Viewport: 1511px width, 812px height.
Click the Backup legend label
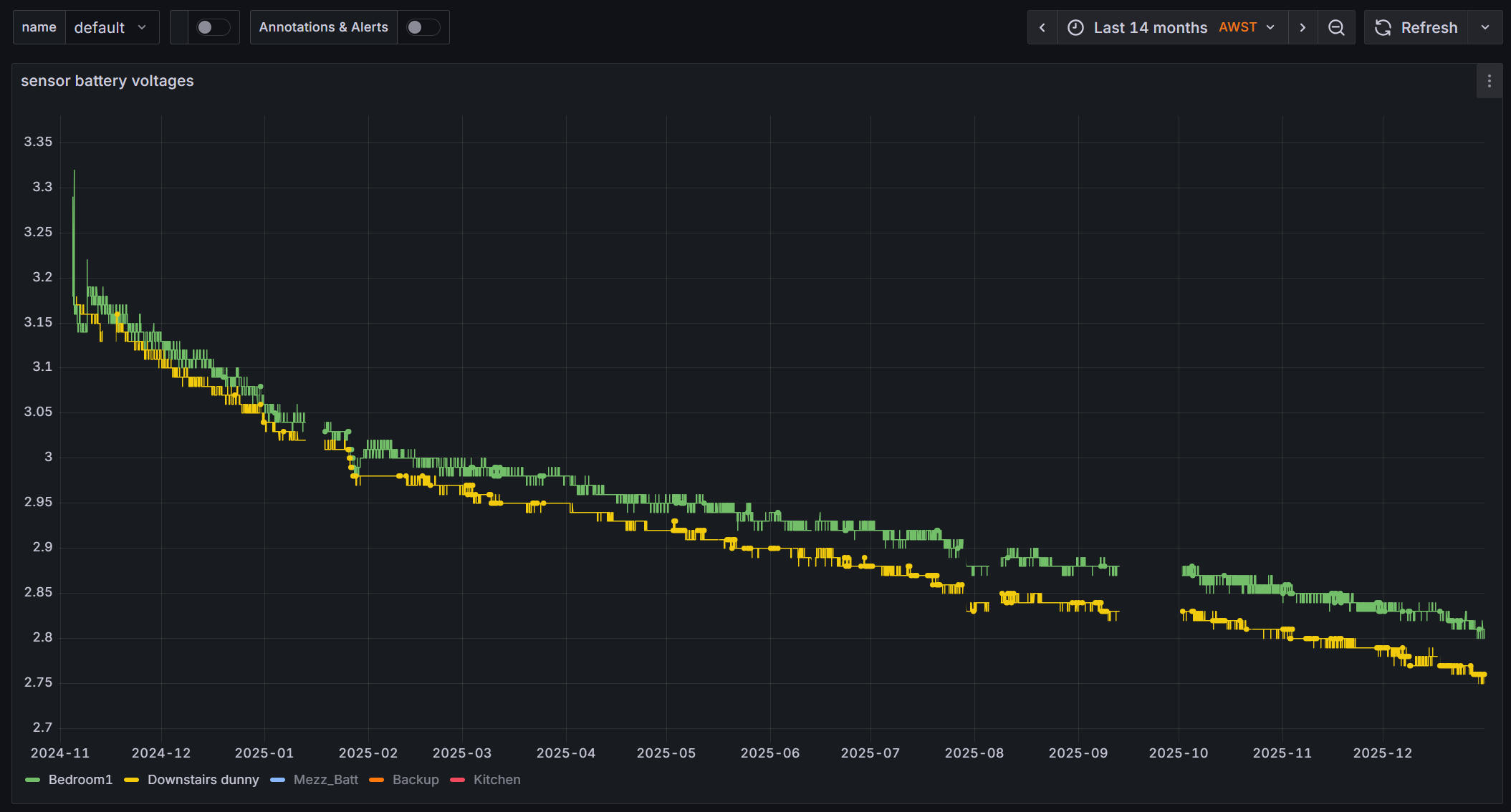pos(416,780)
